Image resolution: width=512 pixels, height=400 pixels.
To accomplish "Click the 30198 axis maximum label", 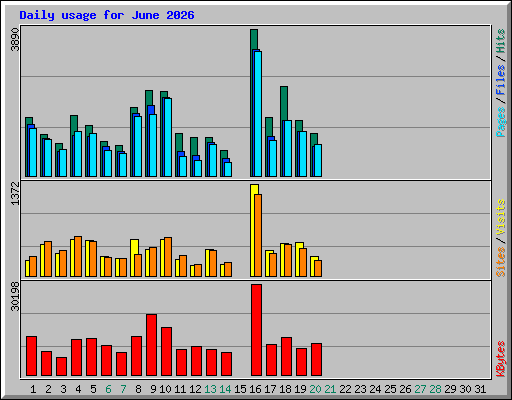I will coord(15,296).
